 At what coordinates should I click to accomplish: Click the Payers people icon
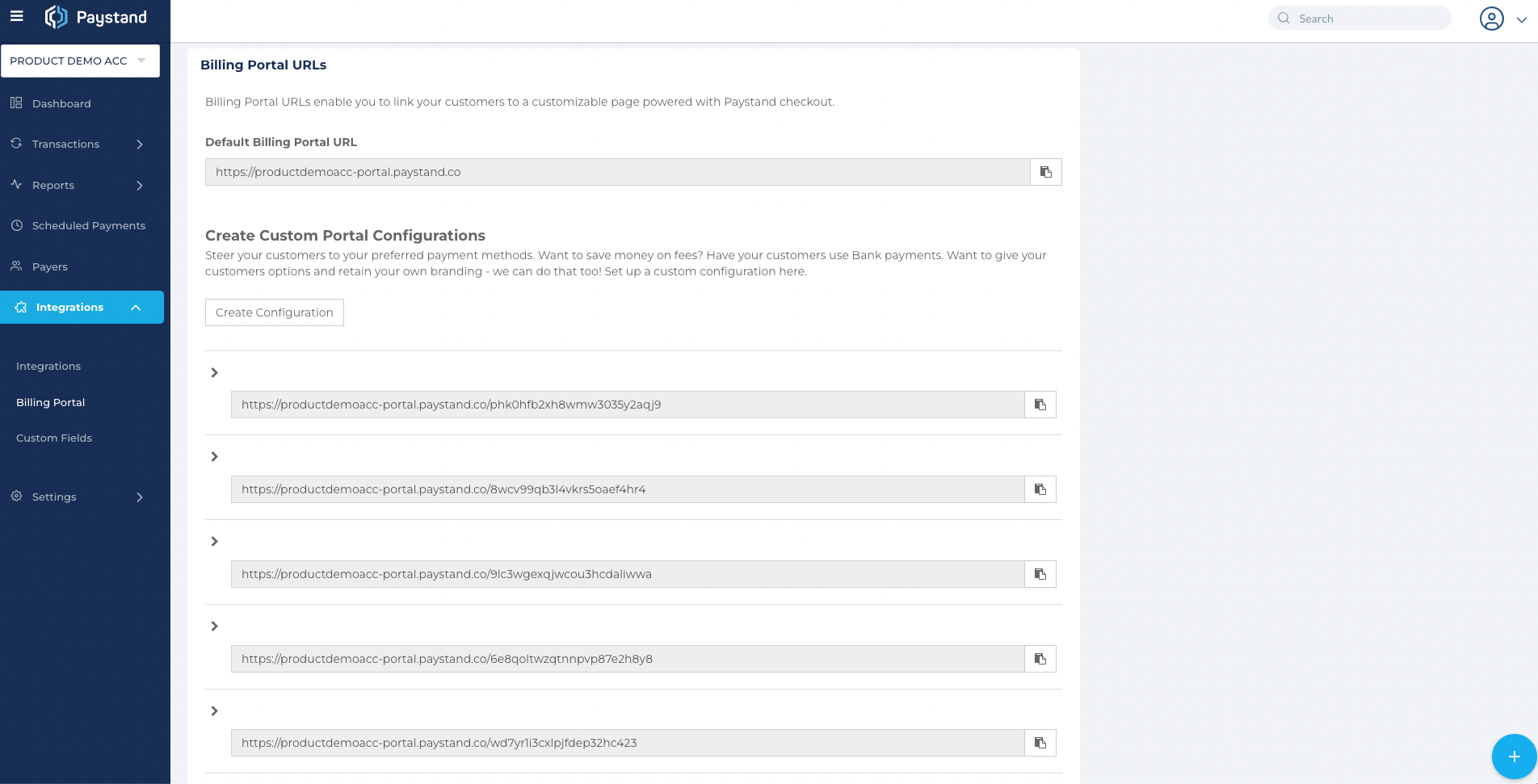pos(16,266)
